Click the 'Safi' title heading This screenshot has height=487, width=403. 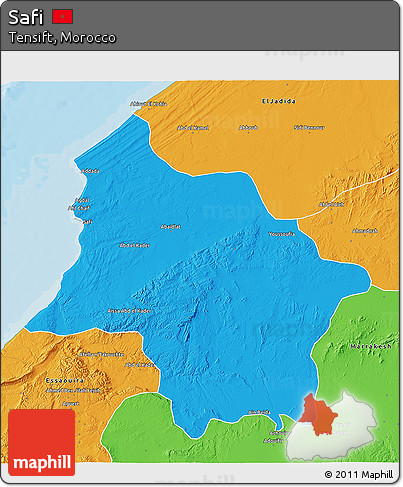click(26, 17)
